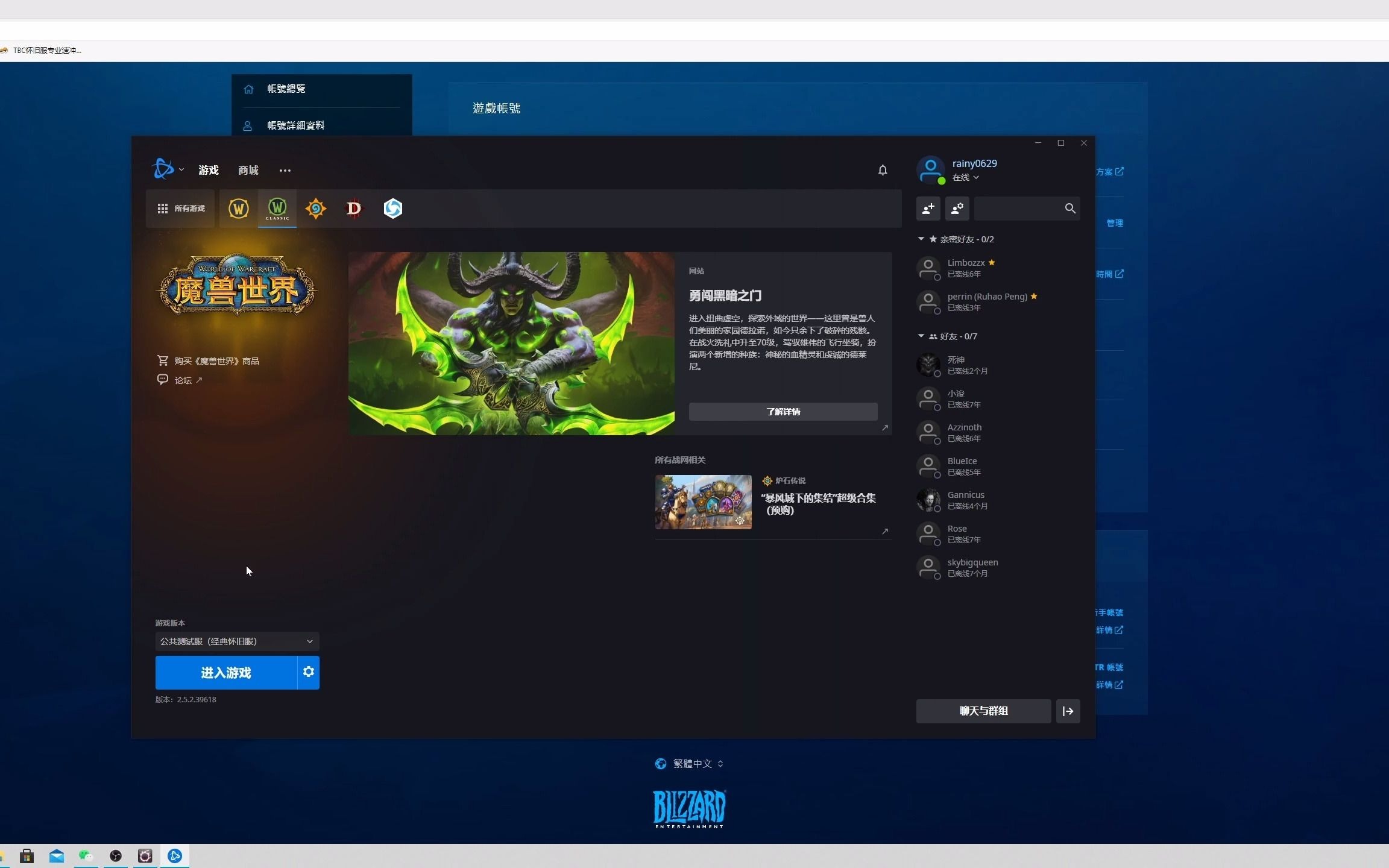Click the add friend icon

pos(928,209)
